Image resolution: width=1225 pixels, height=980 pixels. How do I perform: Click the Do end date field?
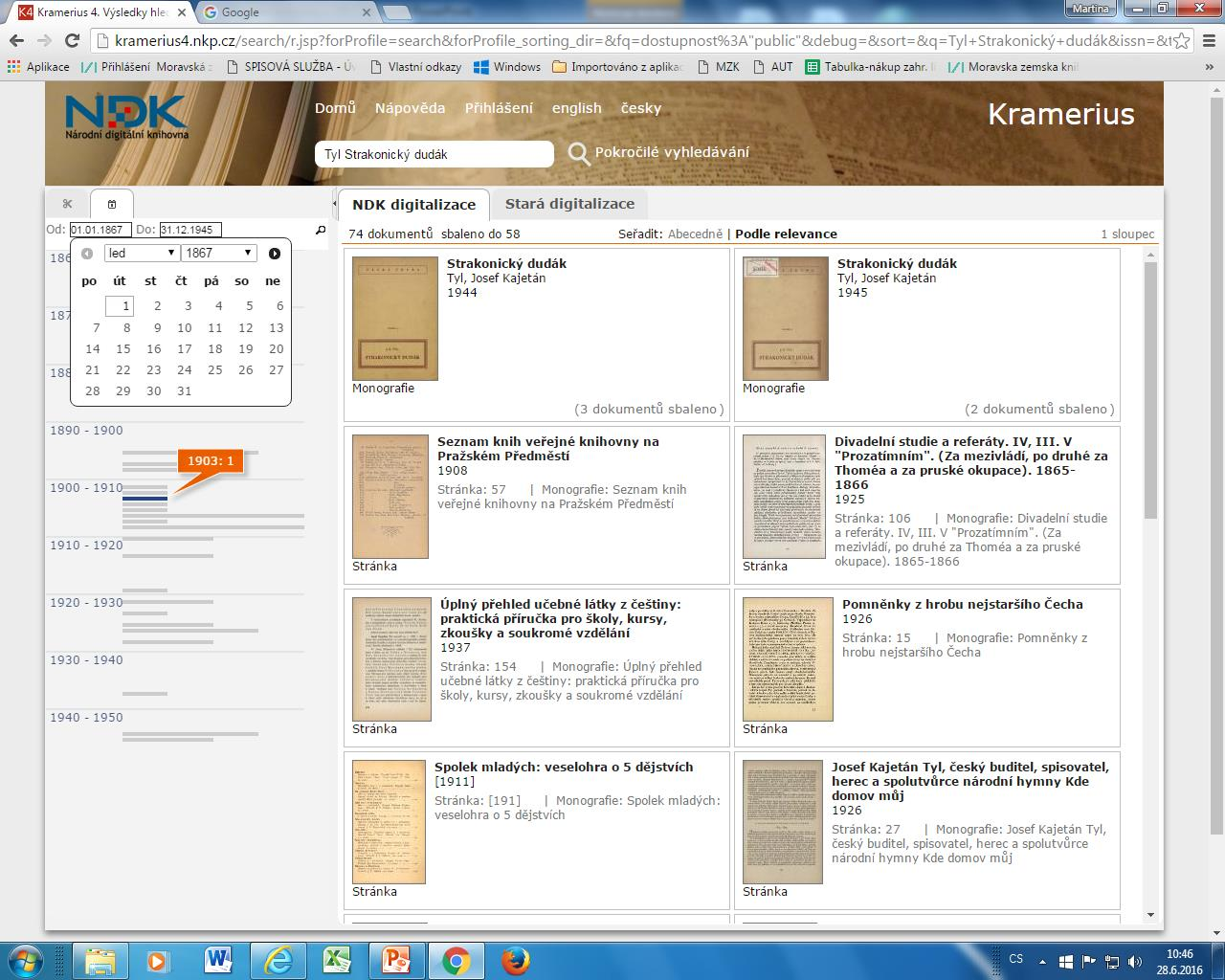click(x=190, y=230)
